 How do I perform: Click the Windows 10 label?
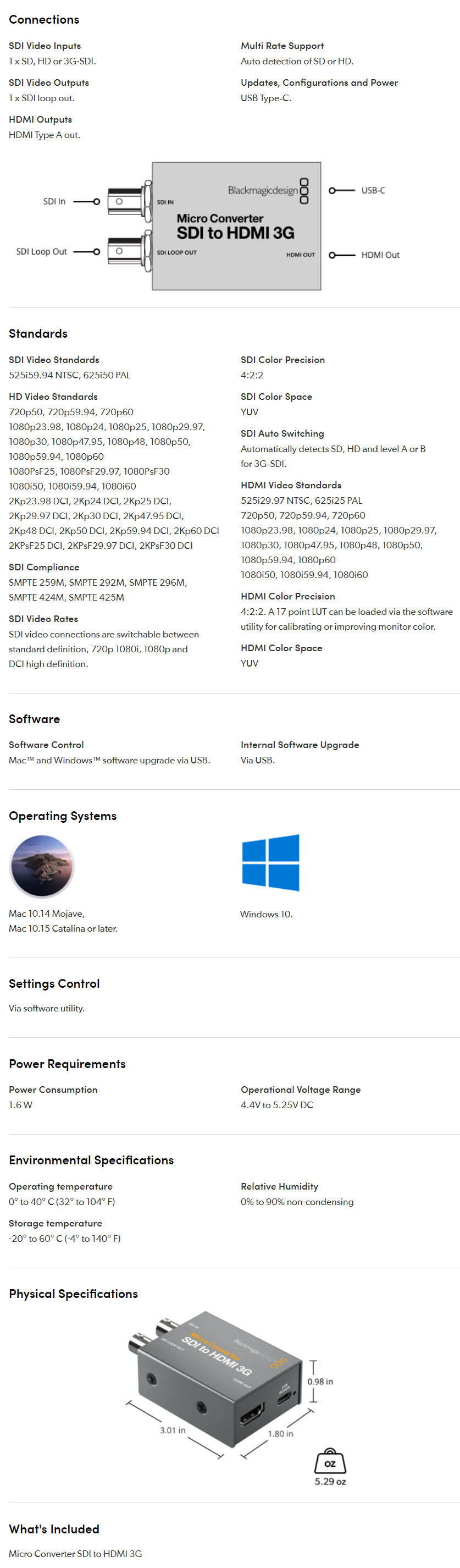tap(267, 914)
